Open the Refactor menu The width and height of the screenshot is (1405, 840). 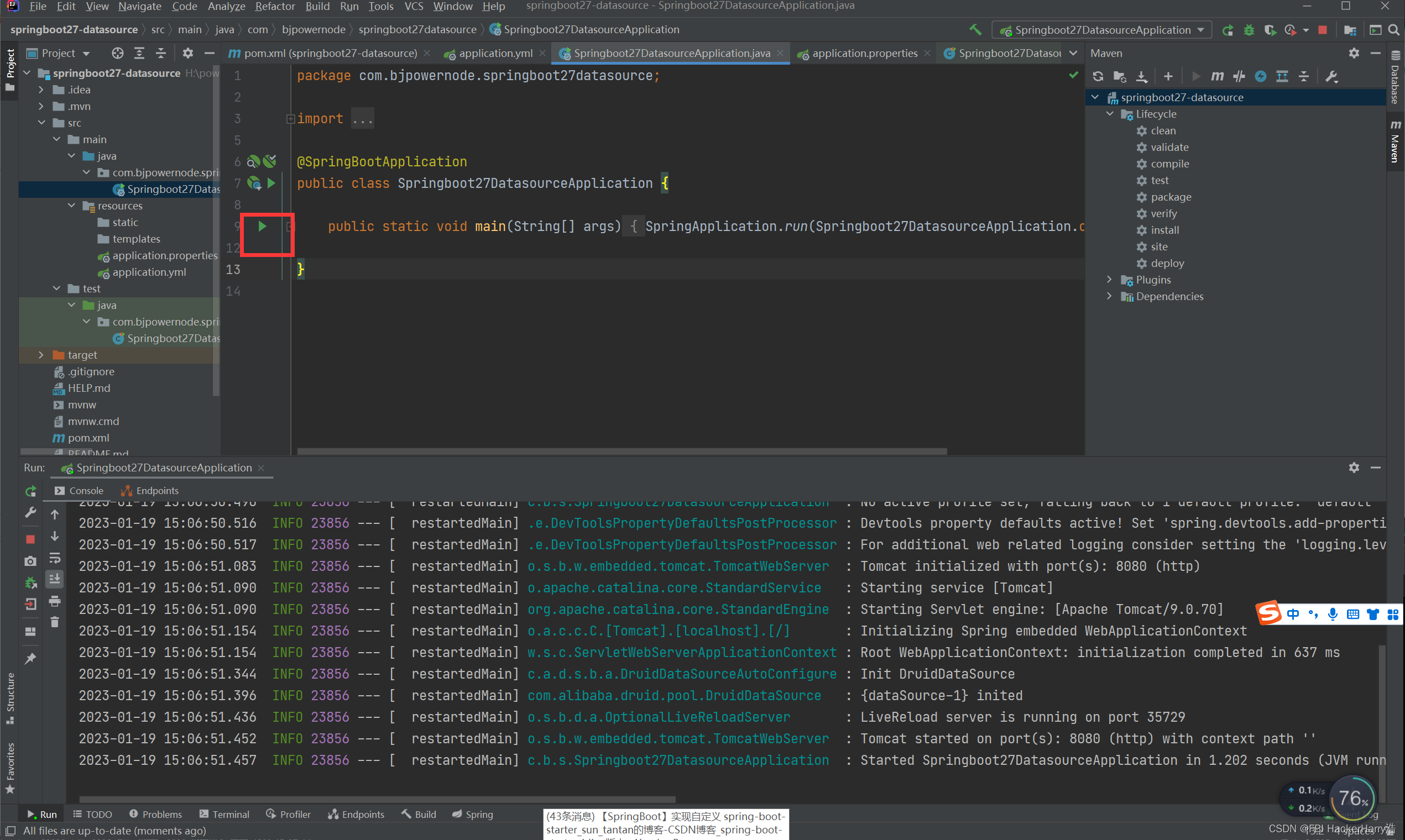tap(275, 6)
